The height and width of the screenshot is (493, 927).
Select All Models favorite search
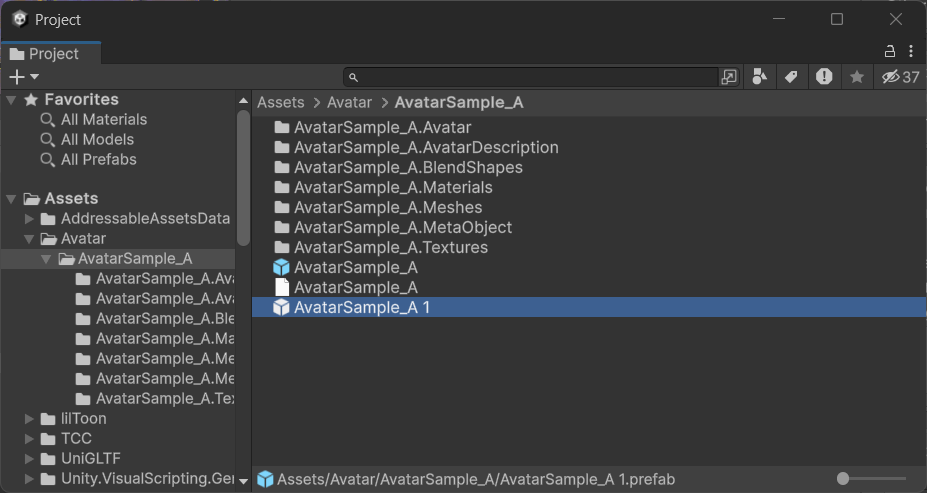click(98, 140)
